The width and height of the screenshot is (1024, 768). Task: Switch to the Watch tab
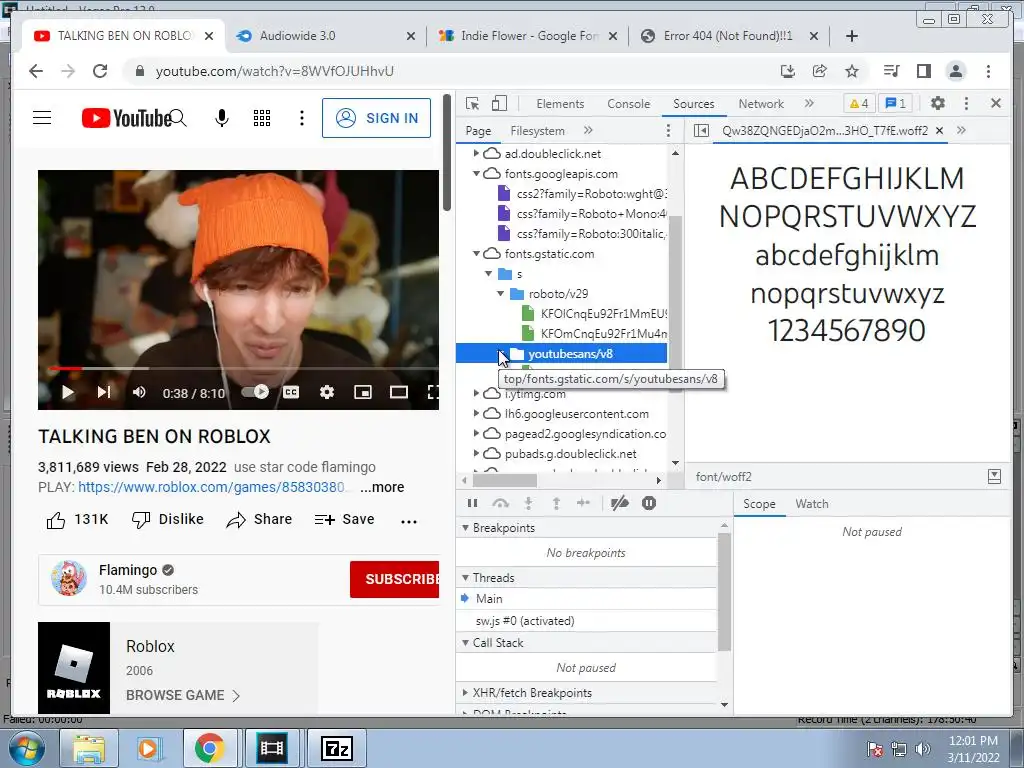point(812,504)
